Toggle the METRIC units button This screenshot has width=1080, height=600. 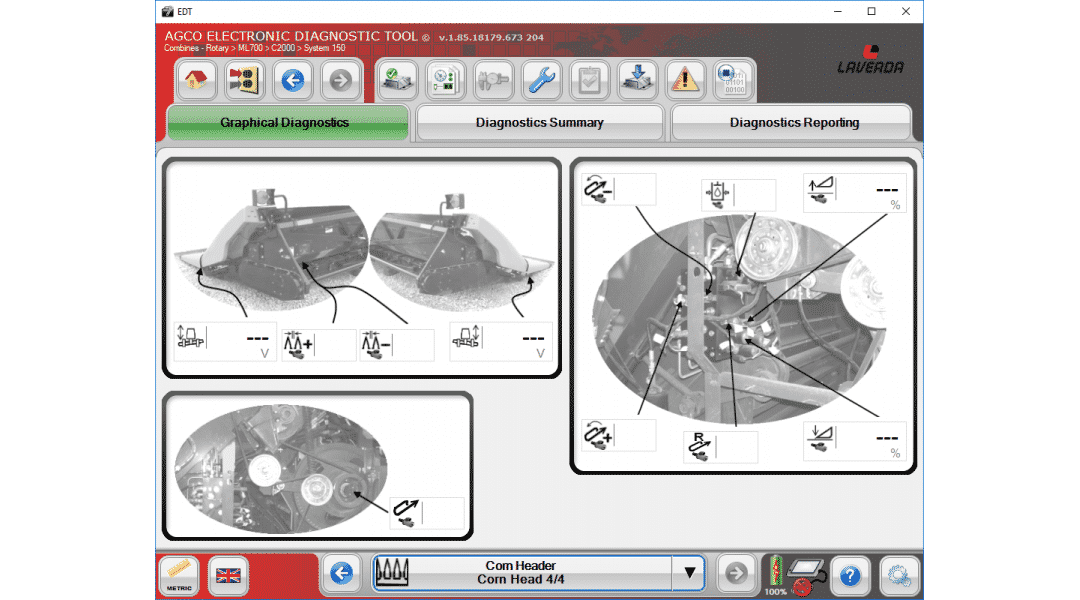pyautogui.click(x=179, y=575)
